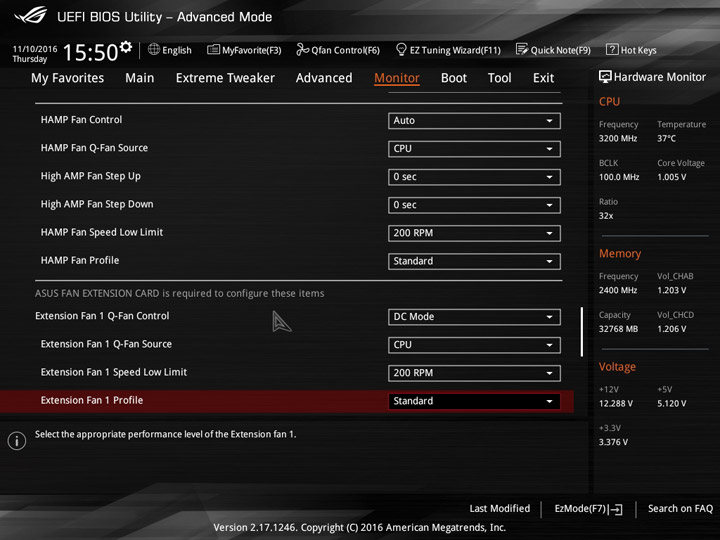720x540 pixels.
Task: Open Extreme Tweaker tab
Action: [225, 78]
